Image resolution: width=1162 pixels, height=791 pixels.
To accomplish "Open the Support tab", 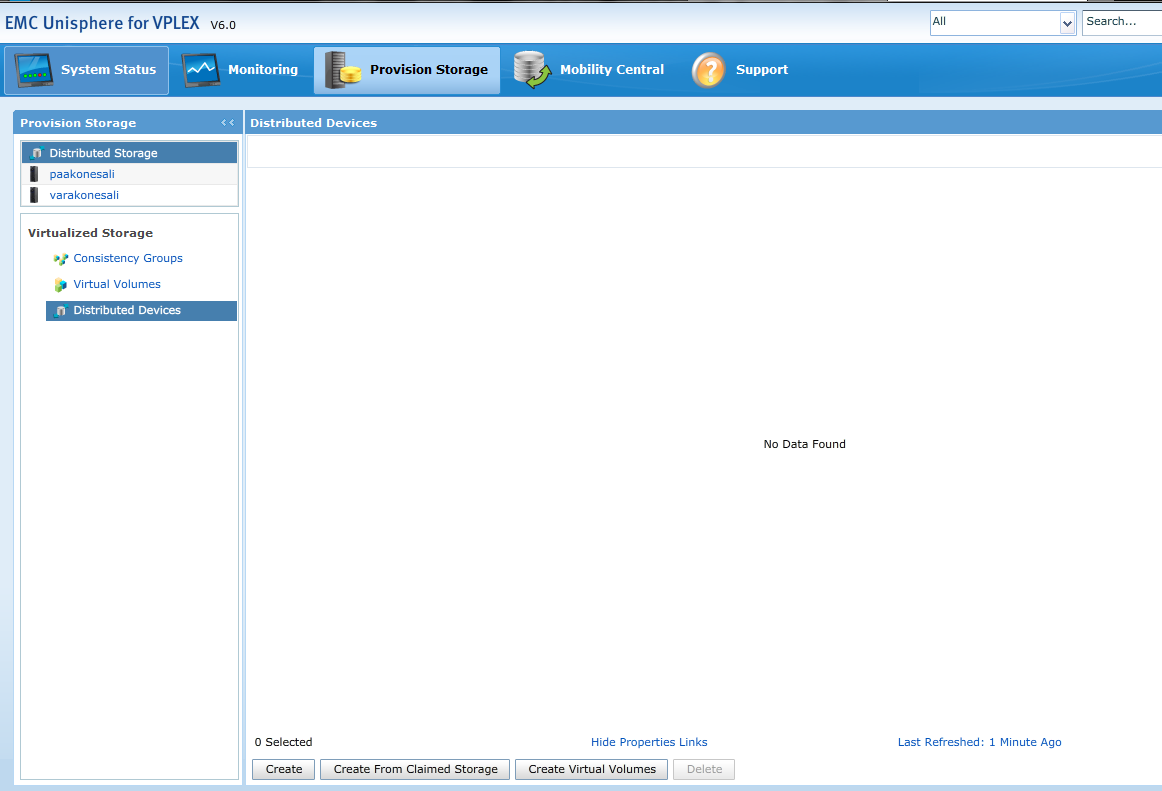I will click(x=740, y=70).
